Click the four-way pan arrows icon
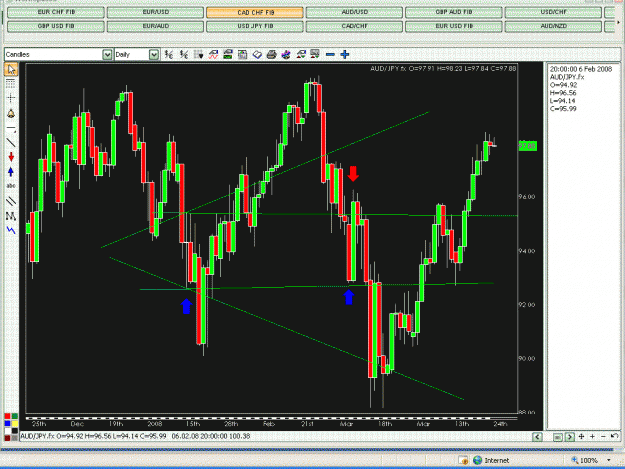The image size is (625, 469). 582,437
